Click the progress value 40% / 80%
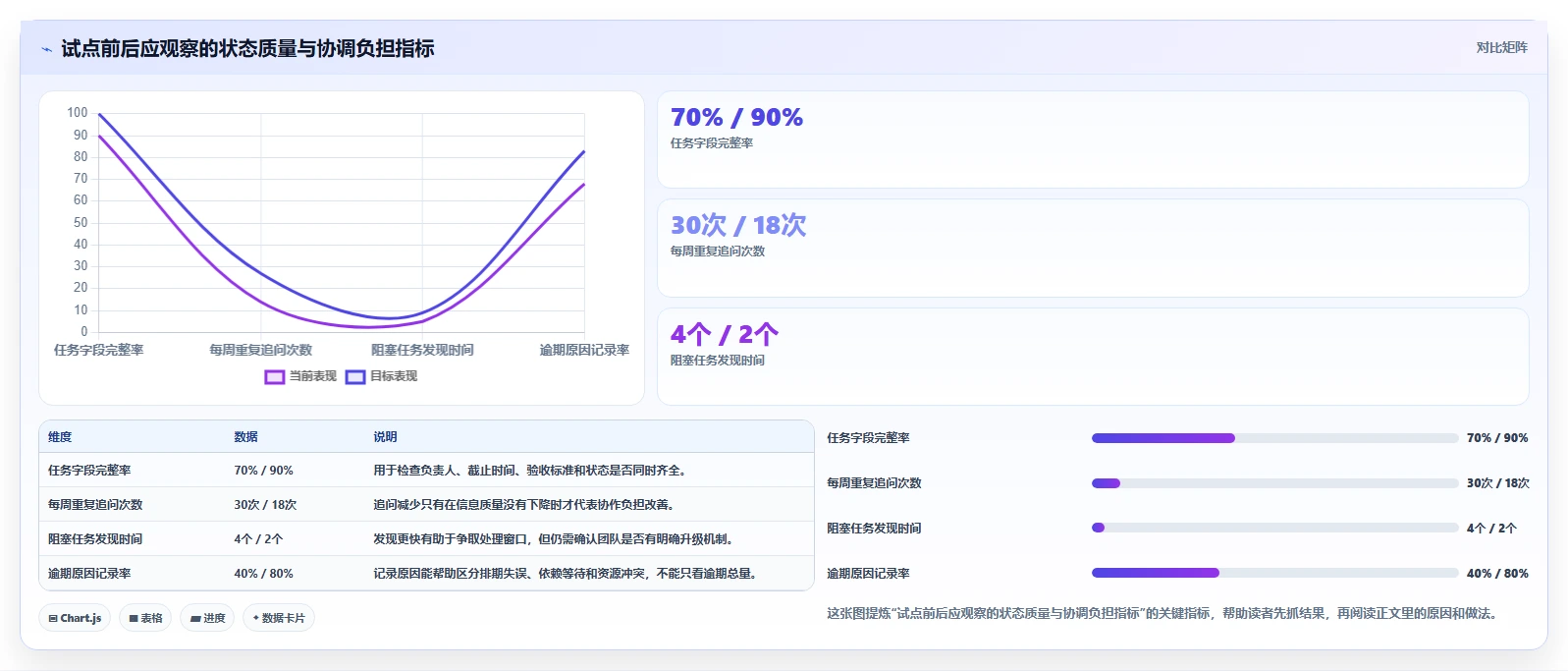 point(1497,574)
